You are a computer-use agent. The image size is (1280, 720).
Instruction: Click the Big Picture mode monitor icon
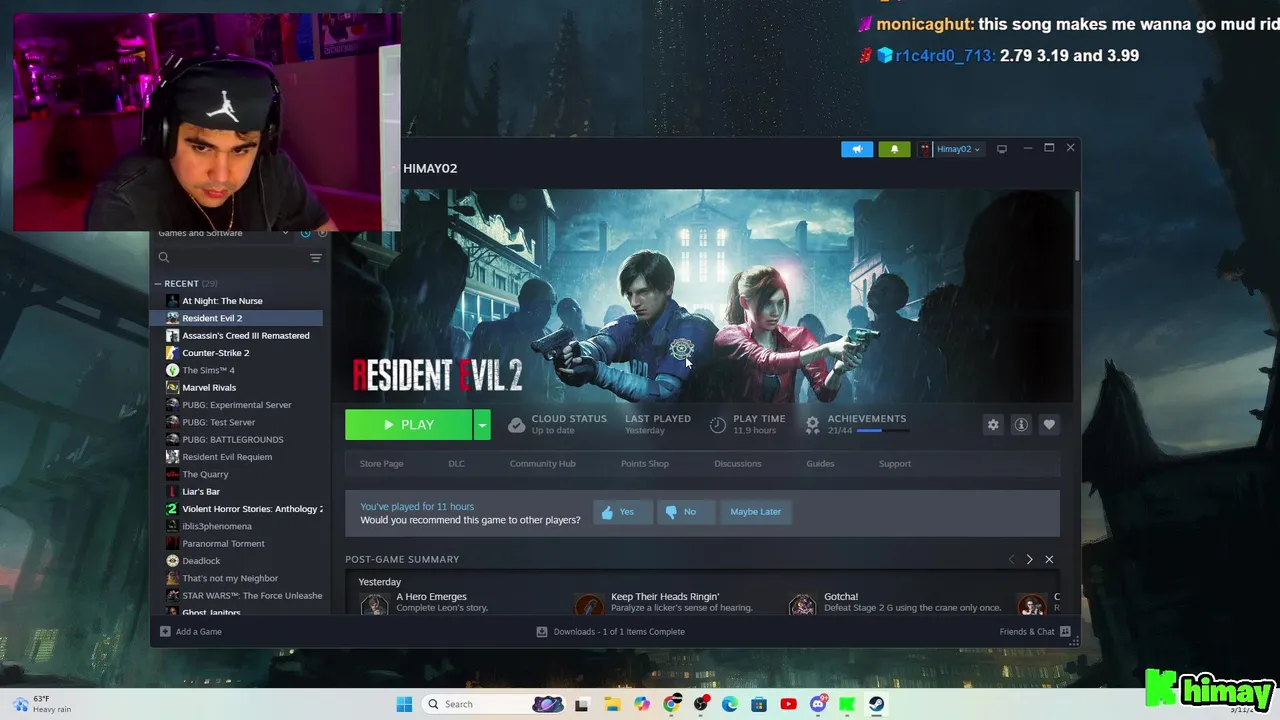point(1001,149)
